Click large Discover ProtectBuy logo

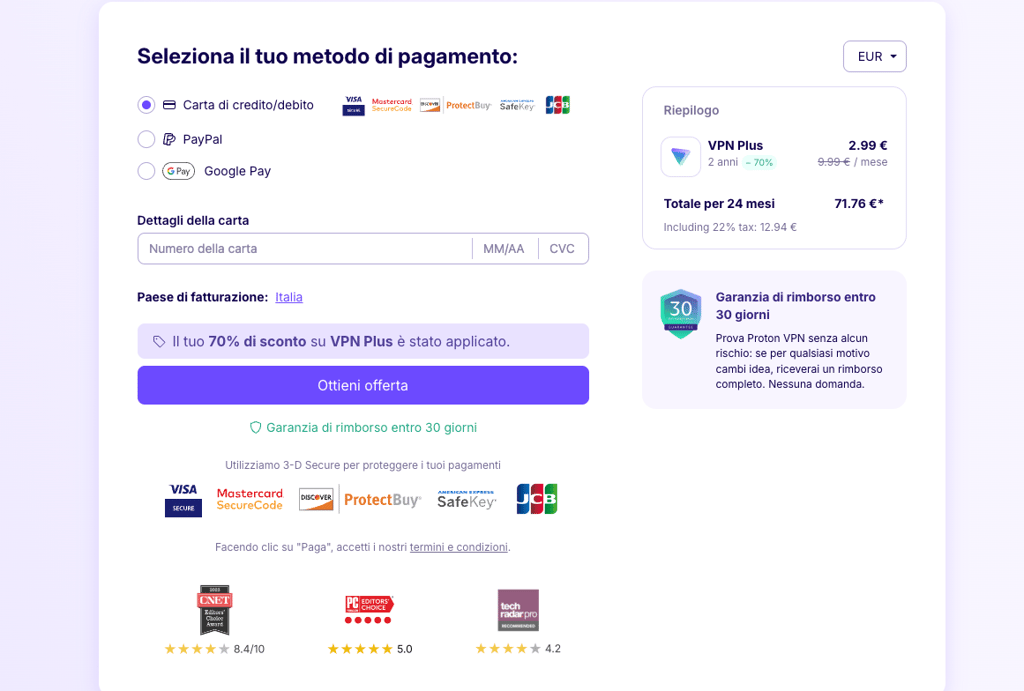tap(360, 500)
